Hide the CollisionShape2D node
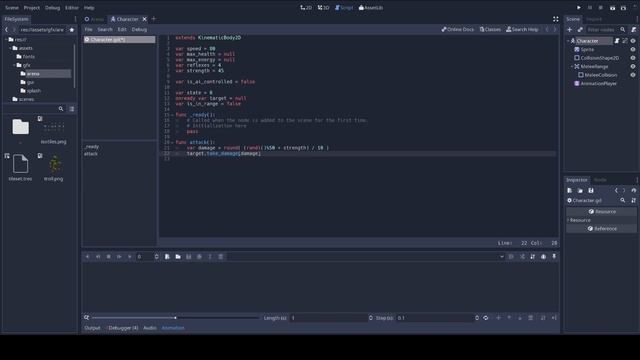Viewport: 640px width, 360px height. [x=633, y=58]
